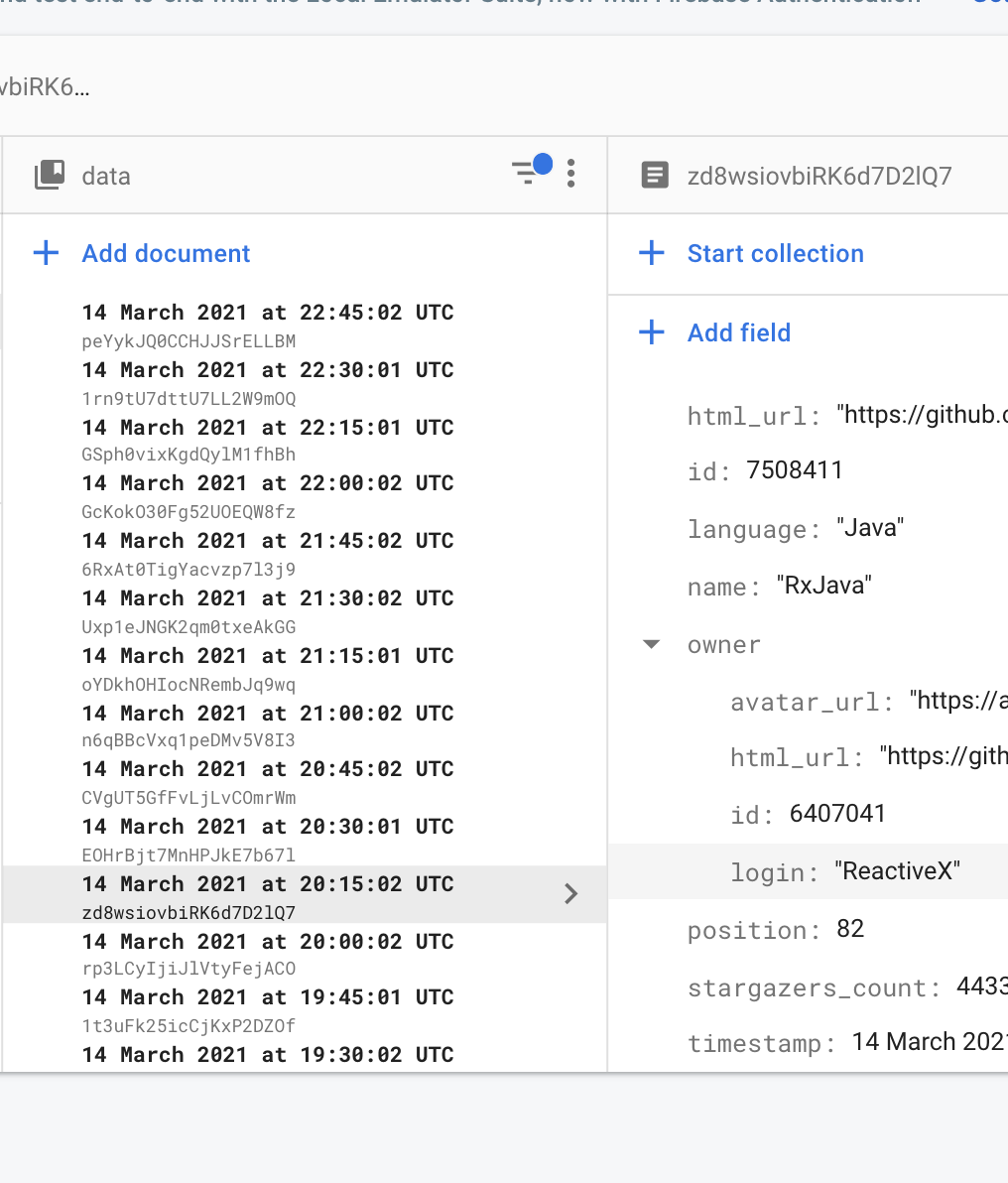Image resolution: width=1008 pixels, height=1183 pixels.
Task: Open document dated 21:00:02 UTC
Action: coord(268,713)
